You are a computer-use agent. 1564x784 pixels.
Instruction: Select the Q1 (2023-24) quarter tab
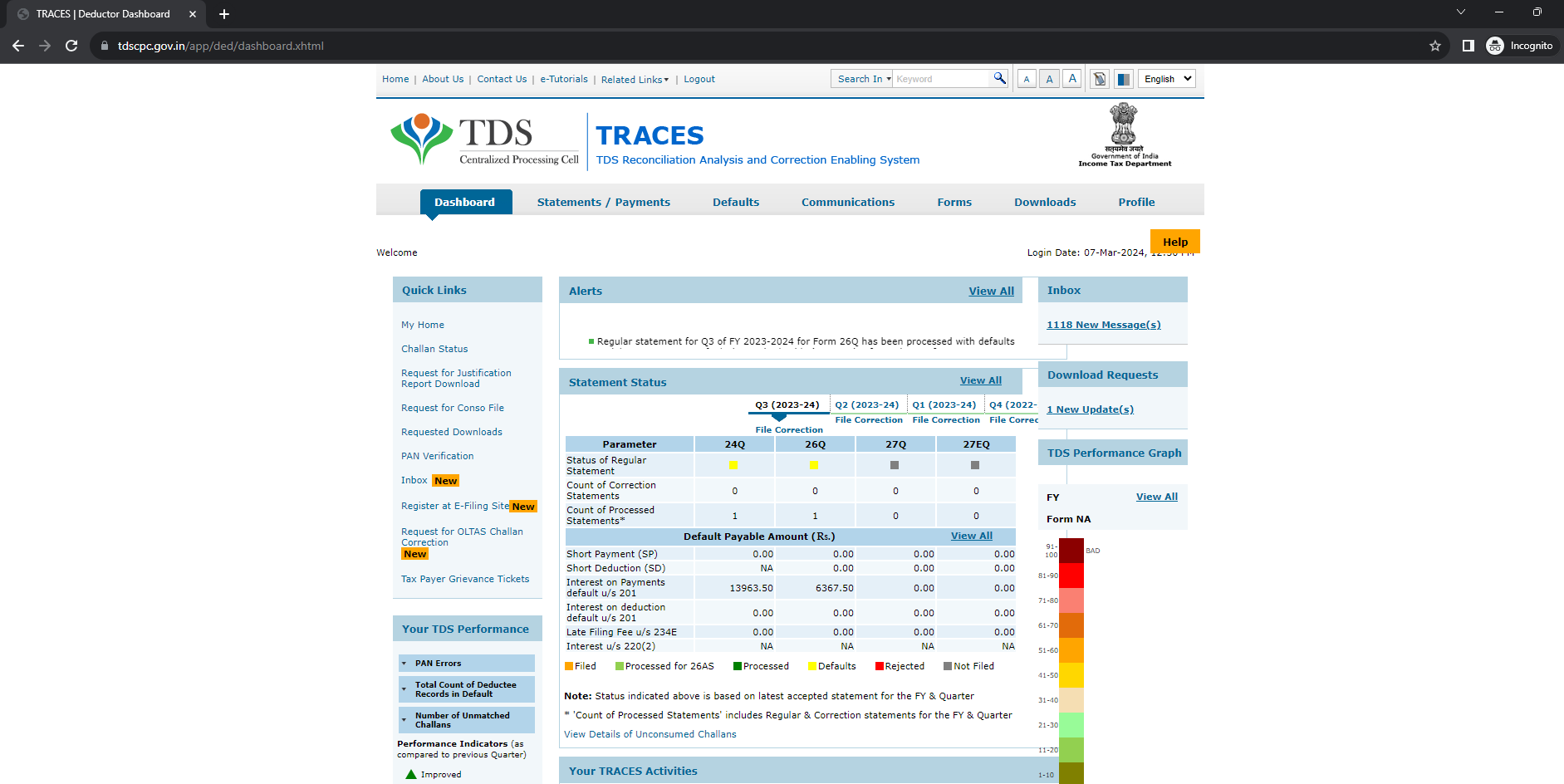pos(944,405)
